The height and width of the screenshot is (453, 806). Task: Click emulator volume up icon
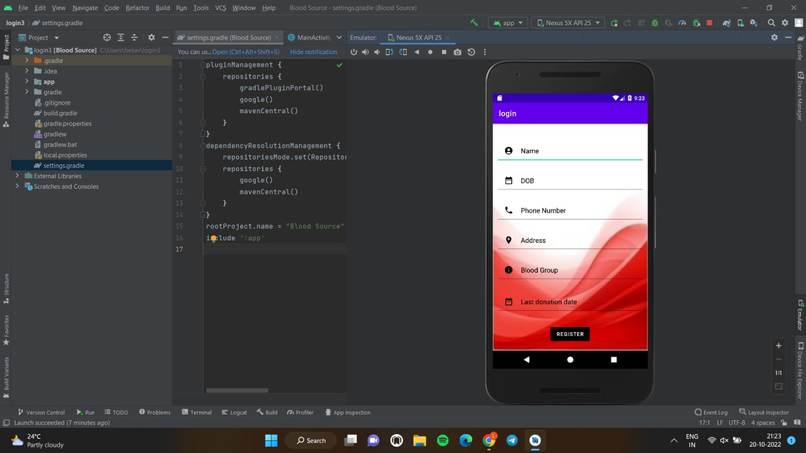point(365,52)
